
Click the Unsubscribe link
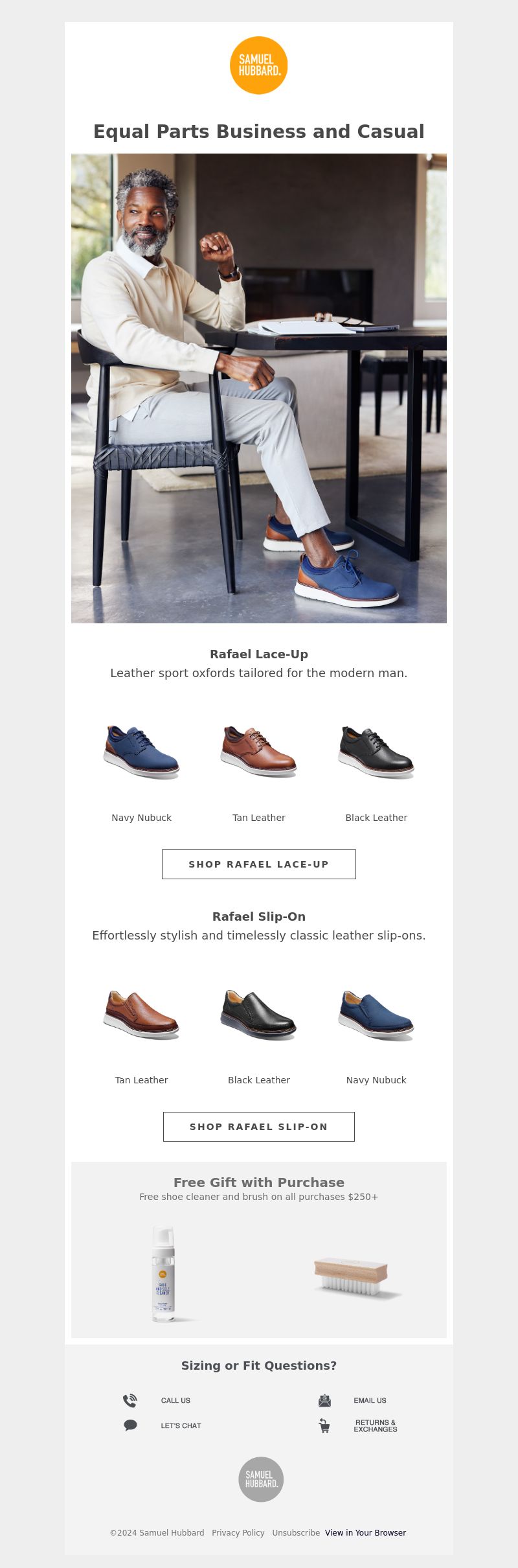[296, 1532]
